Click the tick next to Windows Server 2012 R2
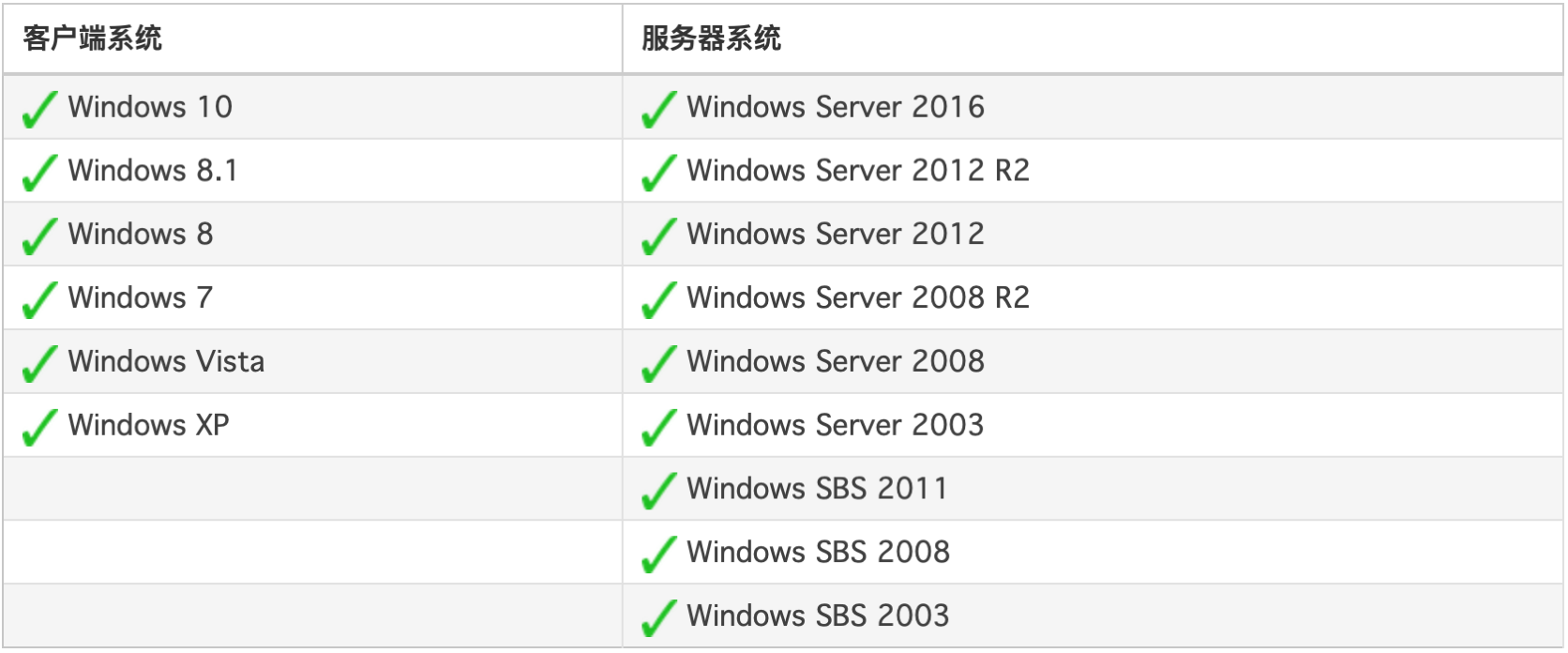 coord(658,173)
